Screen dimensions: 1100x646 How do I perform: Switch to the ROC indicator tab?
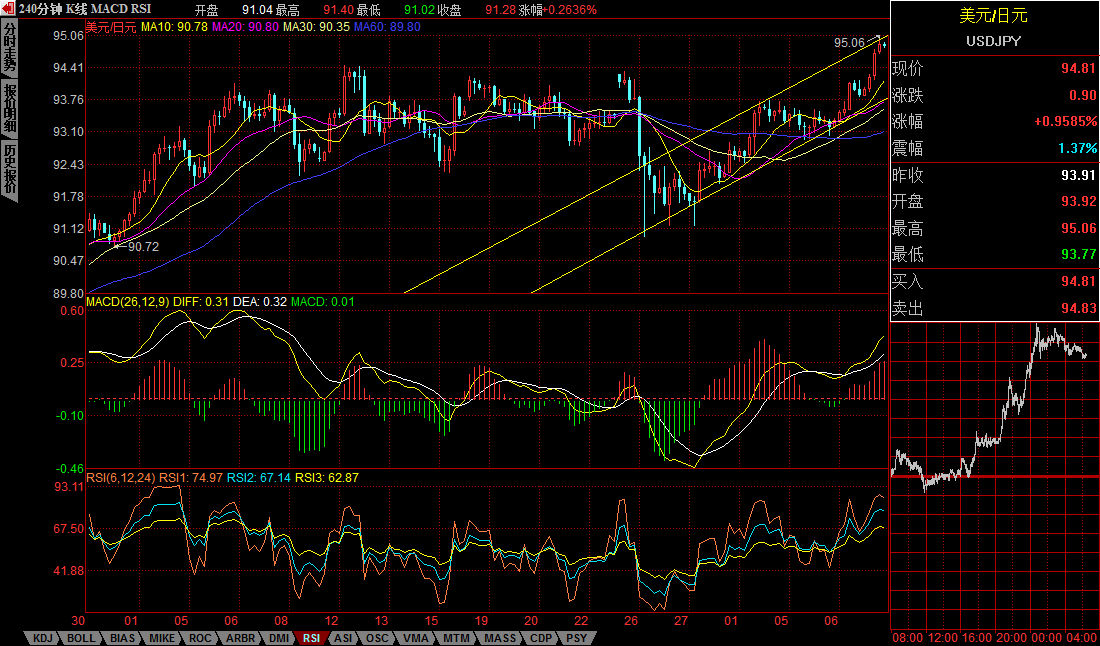coord(200,638)
